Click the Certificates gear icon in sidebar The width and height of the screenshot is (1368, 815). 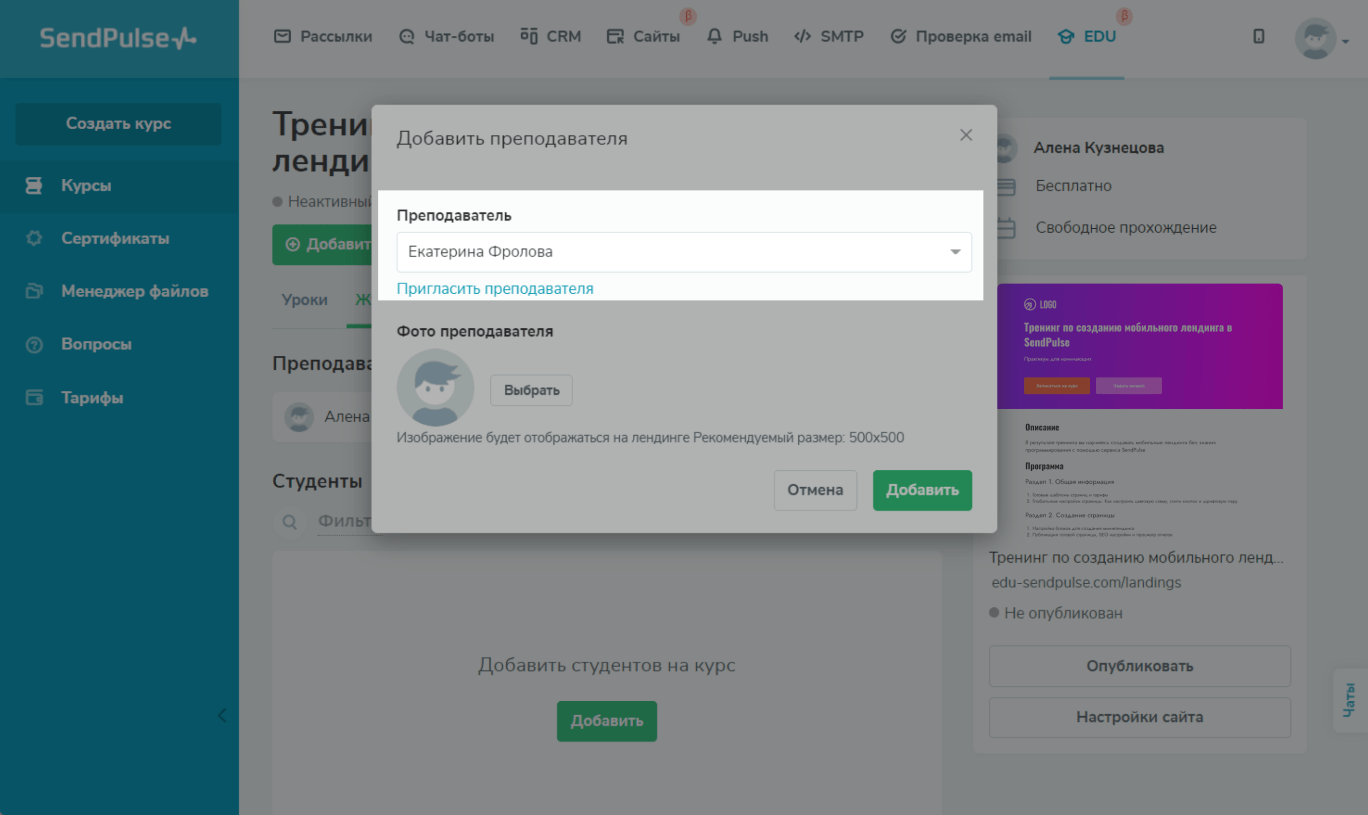[x=34, y=239]
